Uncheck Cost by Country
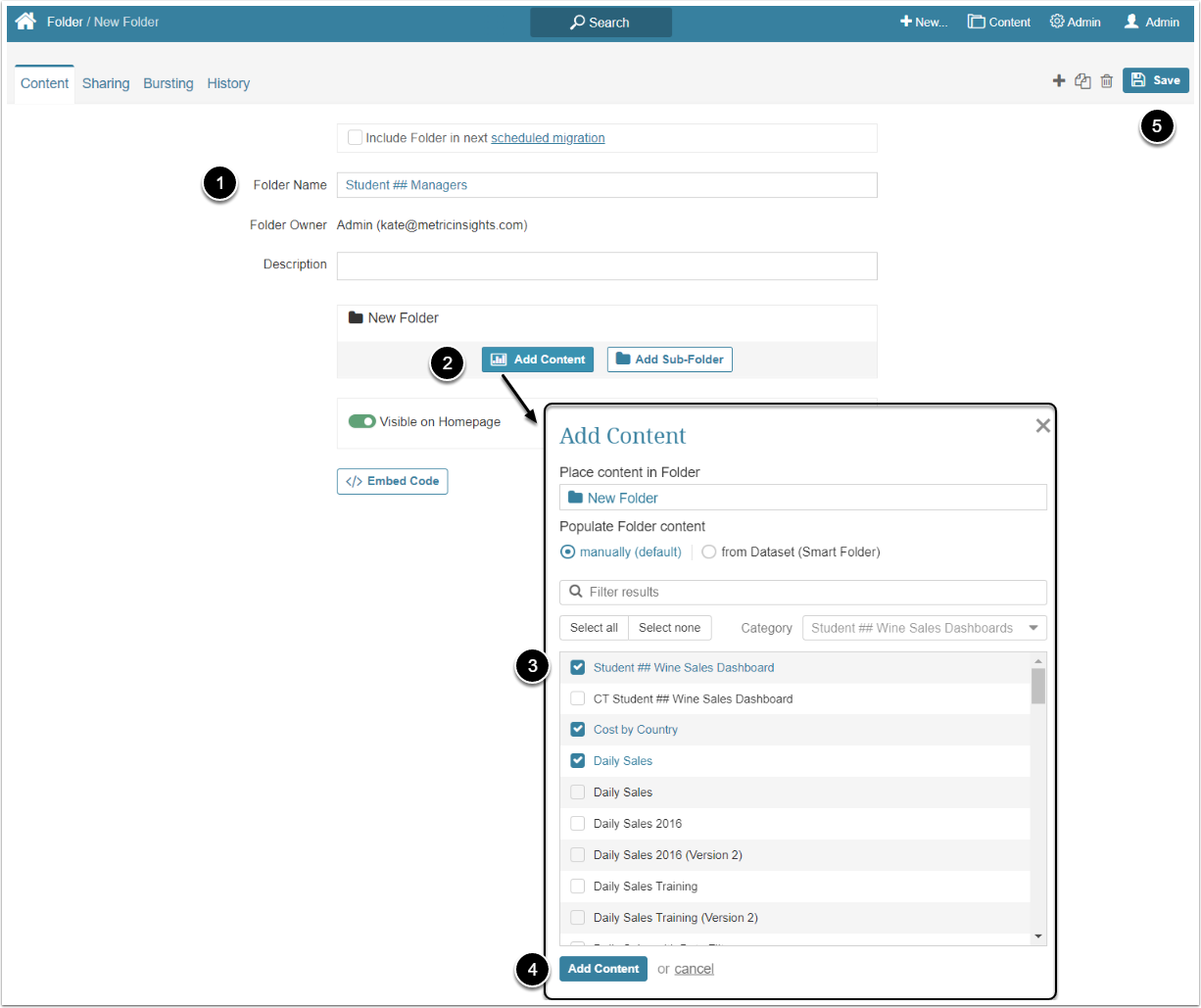 tap(577, 730)
